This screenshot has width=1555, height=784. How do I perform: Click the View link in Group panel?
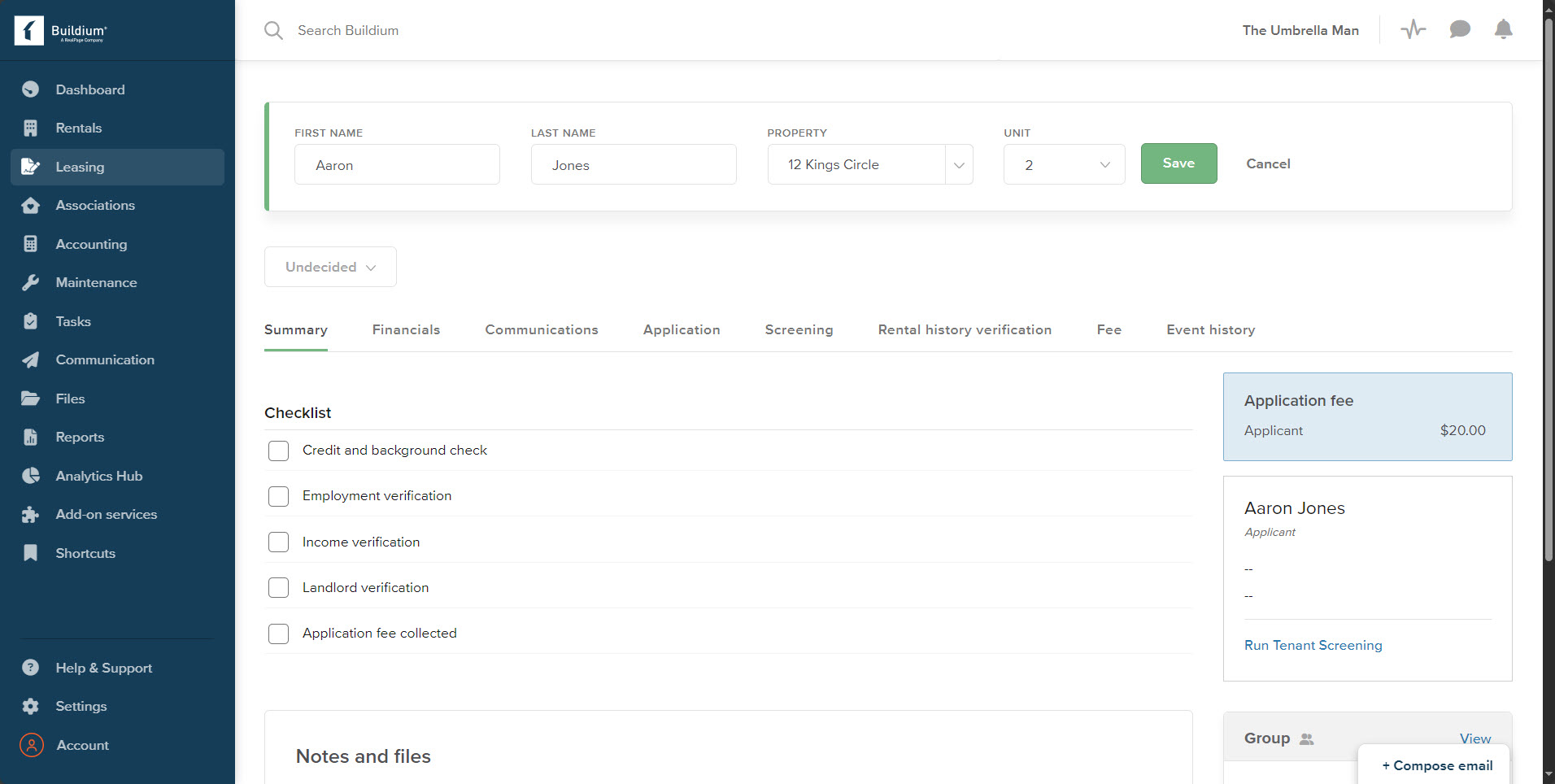[1474, 738]
